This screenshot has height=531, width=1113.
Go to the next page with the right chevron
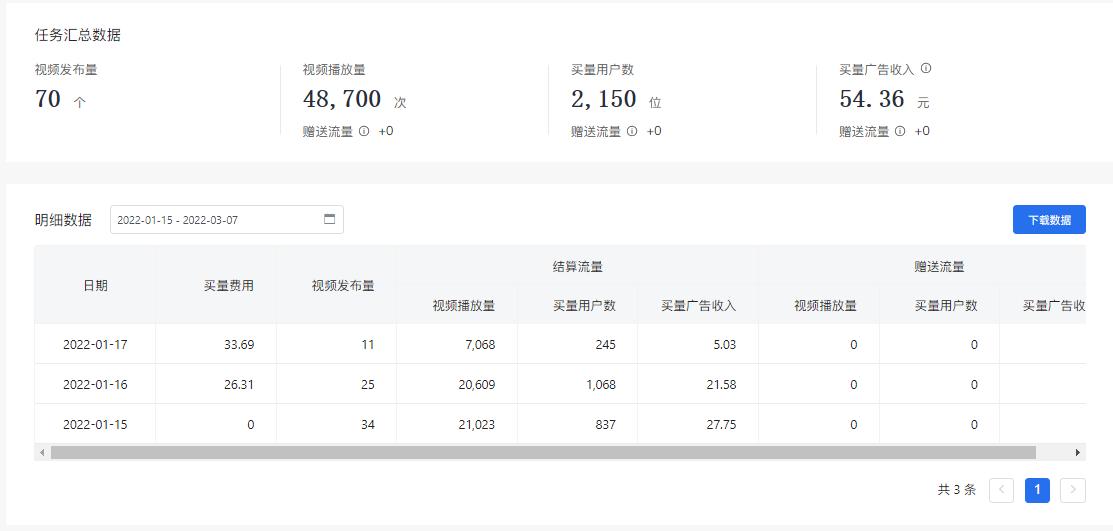[1073, 490]
